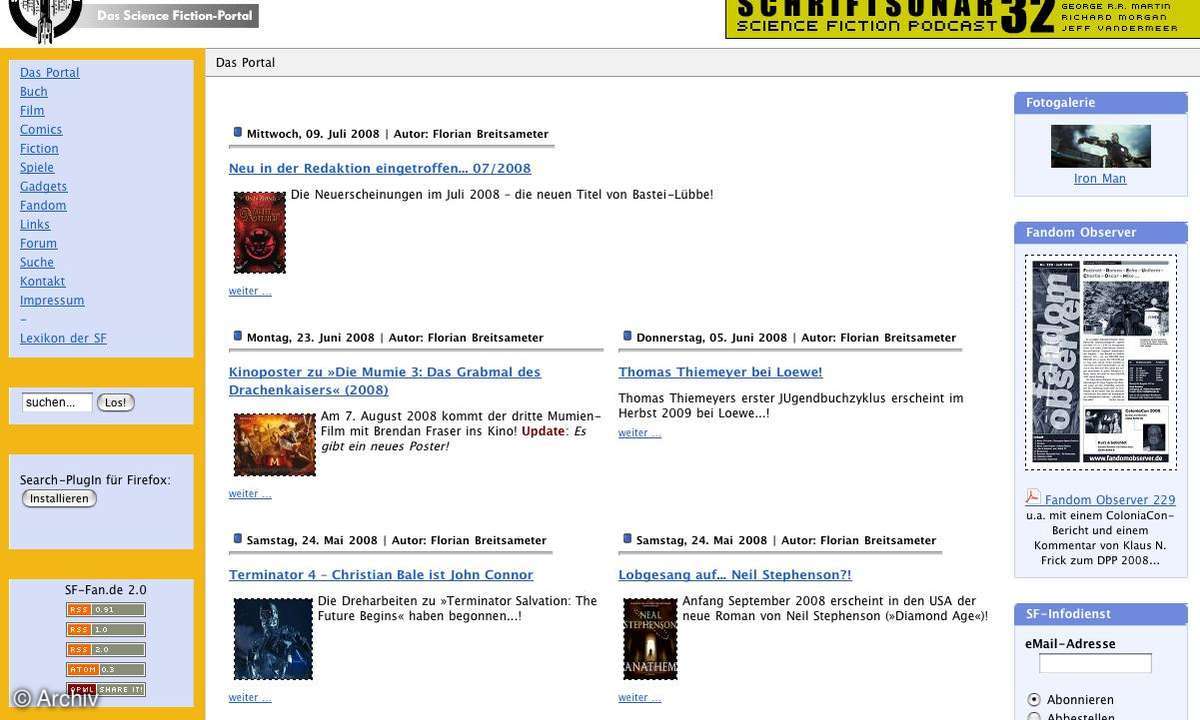This screenshot has height=720, width=1200.
Task: Open 'Thomas Thiemeyer bei Loewe!' headline
Action: pos(720,372)
